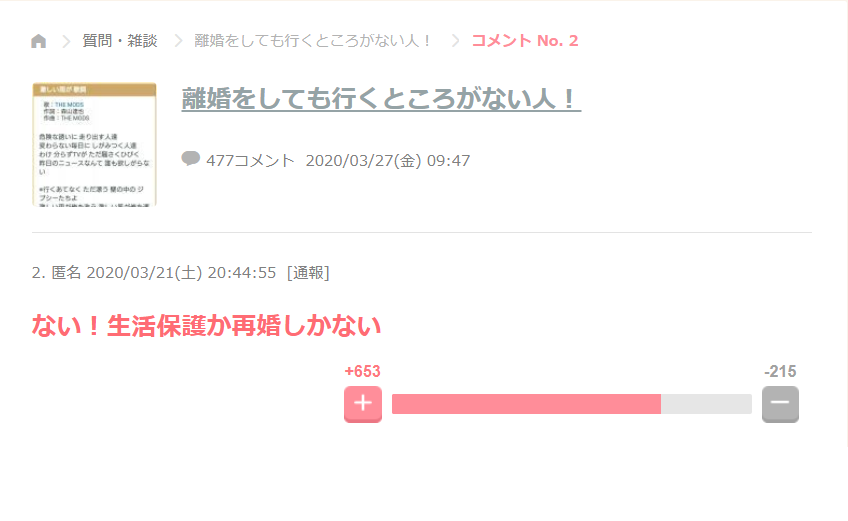Click the comment timestamp 2020/03/21(土) 20:44:55
The width and height of the screenshot is (848, 521).
point(181,272)
